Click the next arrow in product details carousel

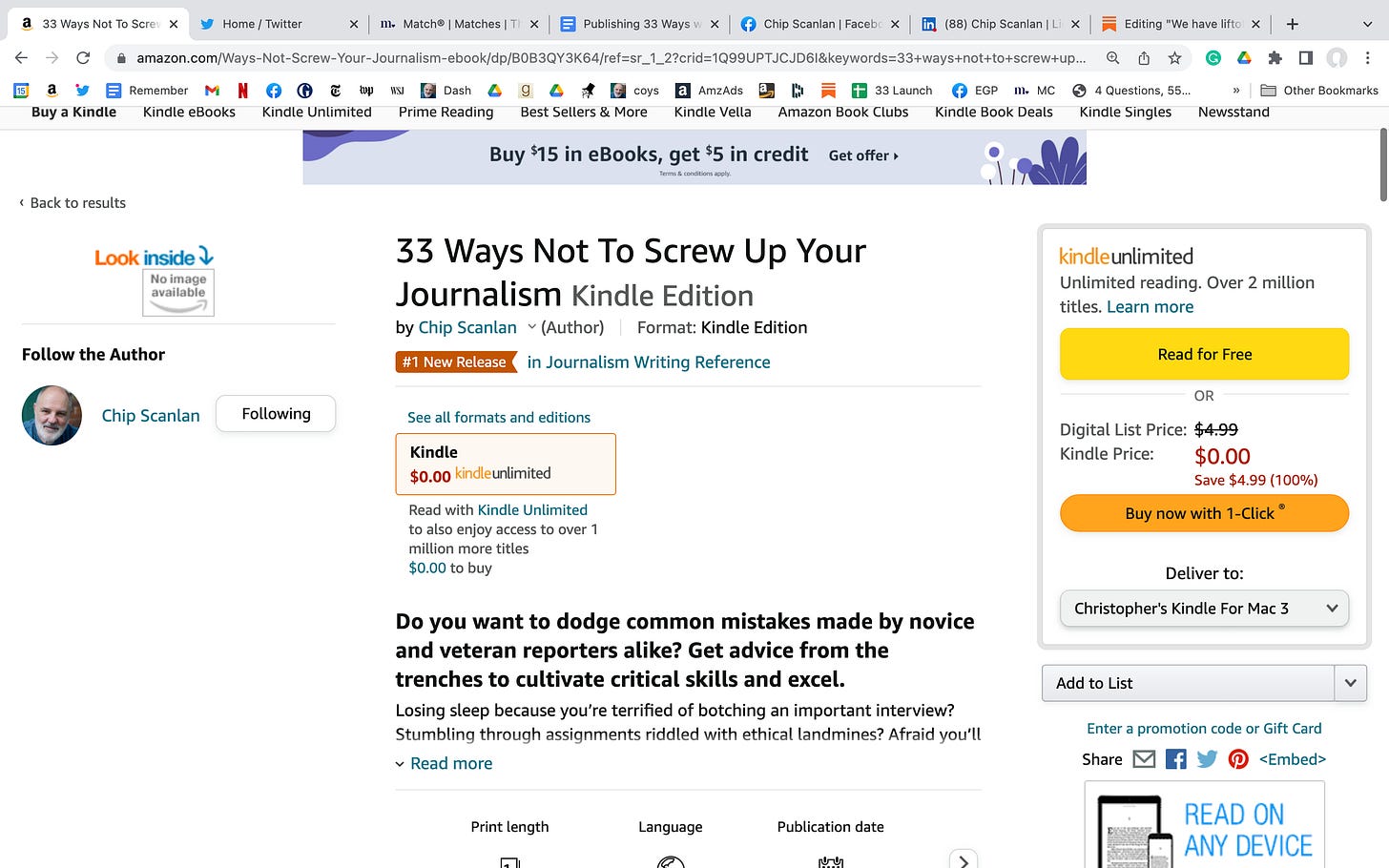(964, 860)
